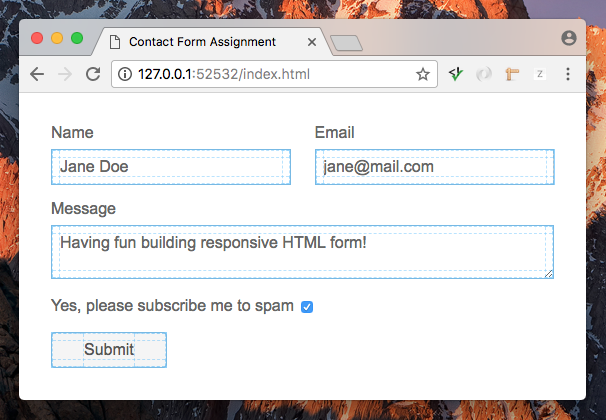
Task: Open the user profile icon
Action: 569,38
